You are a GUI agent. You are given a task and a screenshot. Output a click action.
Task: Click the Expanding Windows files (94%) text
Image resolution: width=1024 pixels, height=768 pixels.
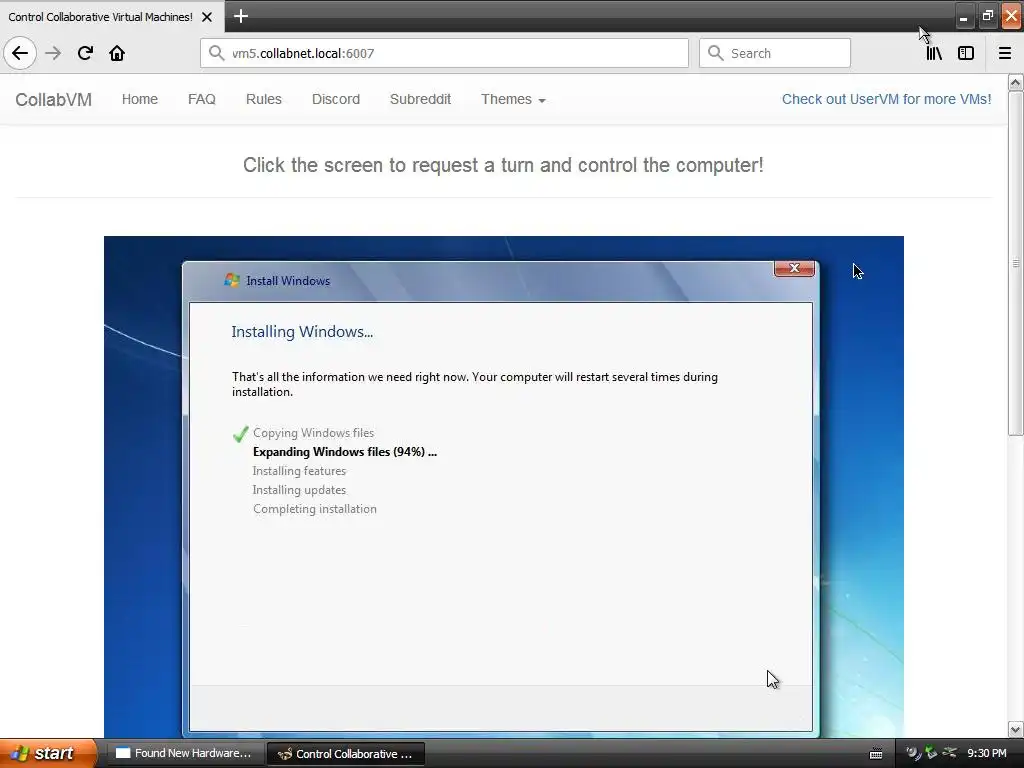click(x=345, y=452)
